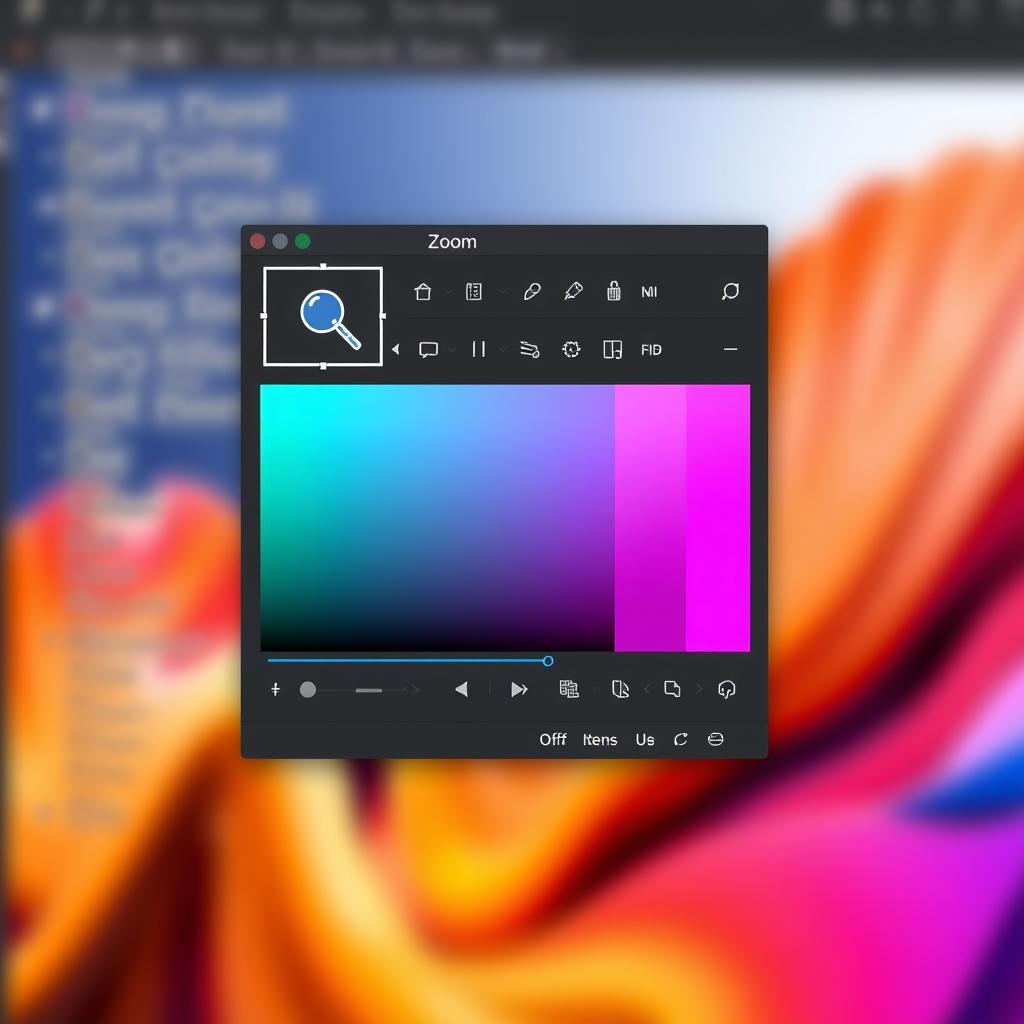
Task: Click the Us option in the footer
Action: click(x=645, y=739)
